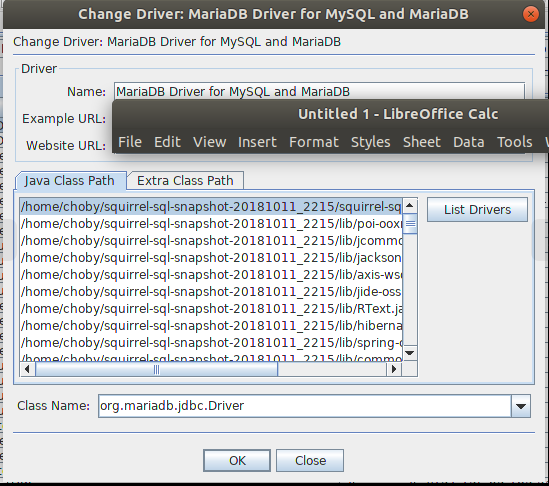
Task: Open Format menu in LibreOffice Calc
Action: coord(314,142)
